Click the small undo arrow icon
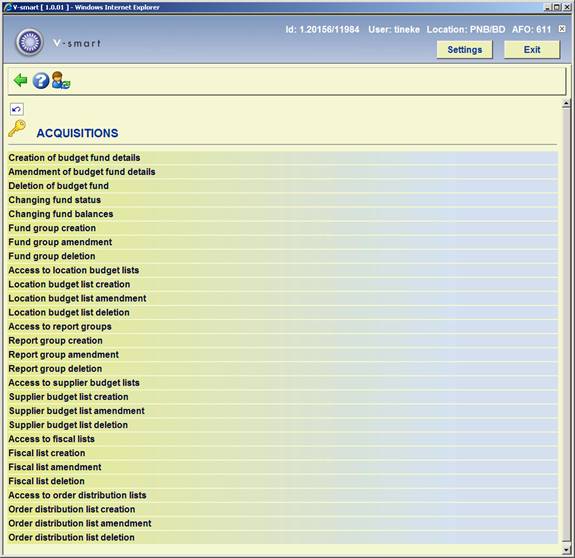 click(17, 109)
